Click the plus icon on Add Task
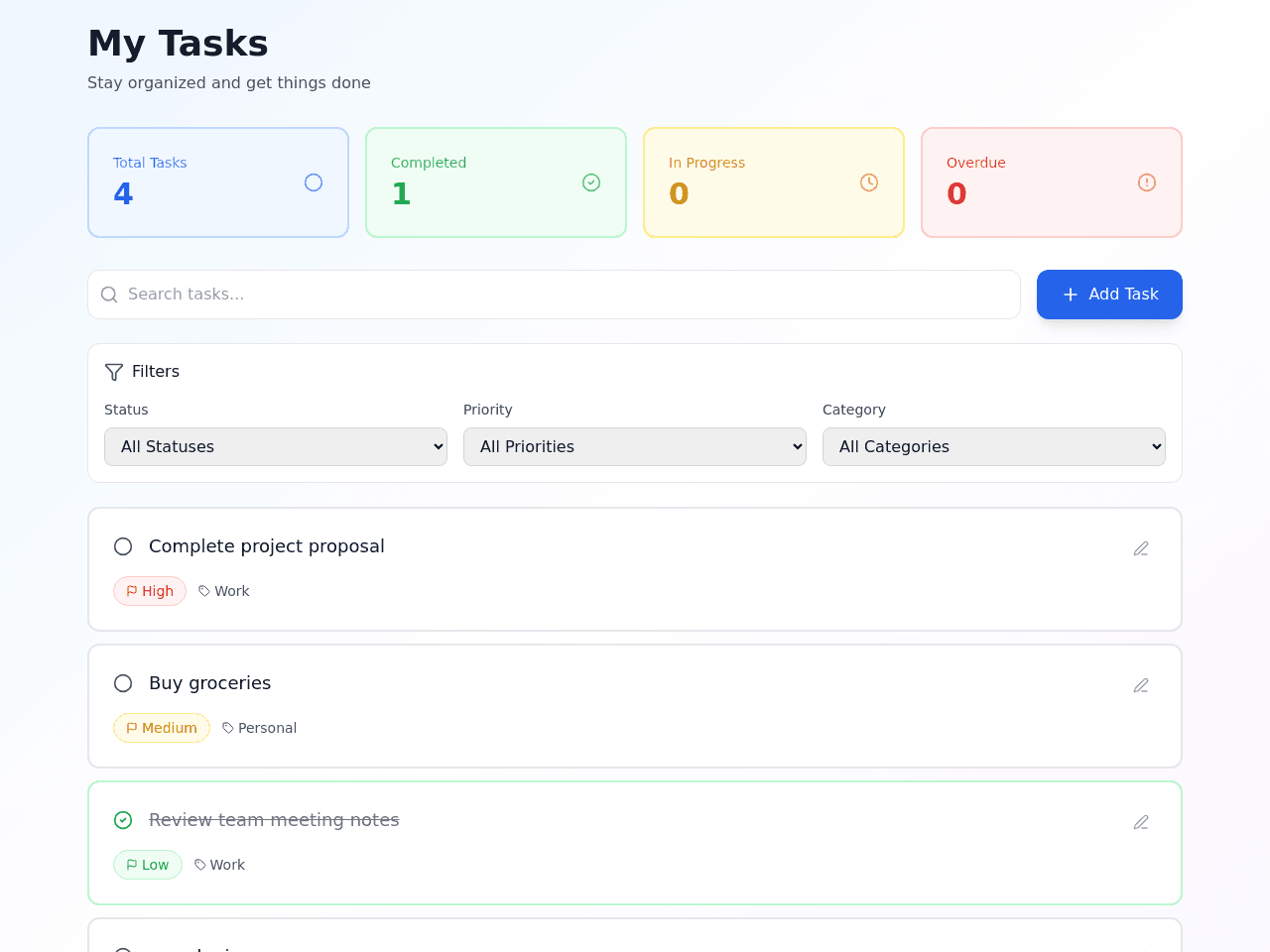This screenshot has height=952, width=1270. point(1071,295)
